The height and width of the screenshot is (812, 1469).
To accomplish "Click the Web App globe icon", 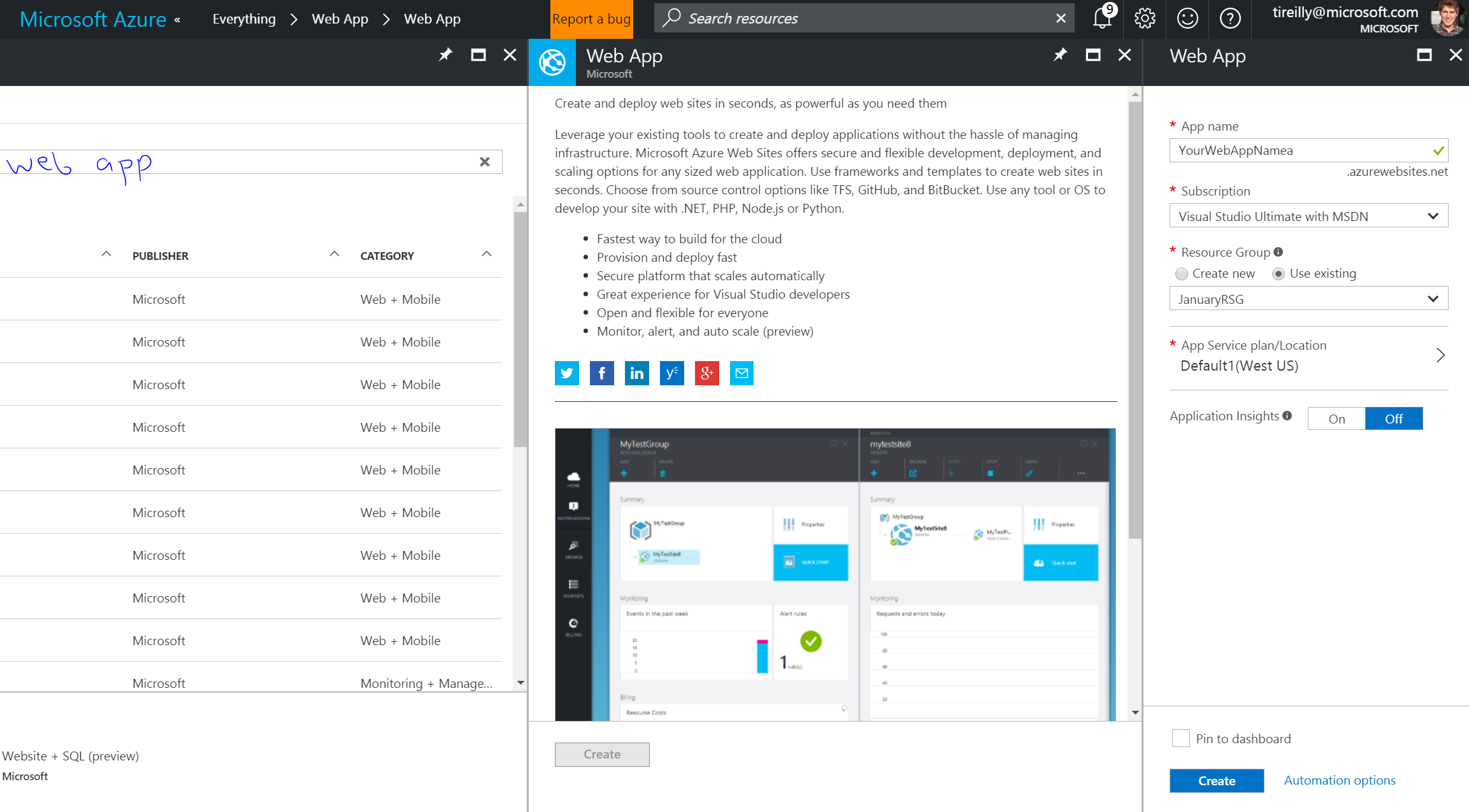I will (x=552, y=62).
